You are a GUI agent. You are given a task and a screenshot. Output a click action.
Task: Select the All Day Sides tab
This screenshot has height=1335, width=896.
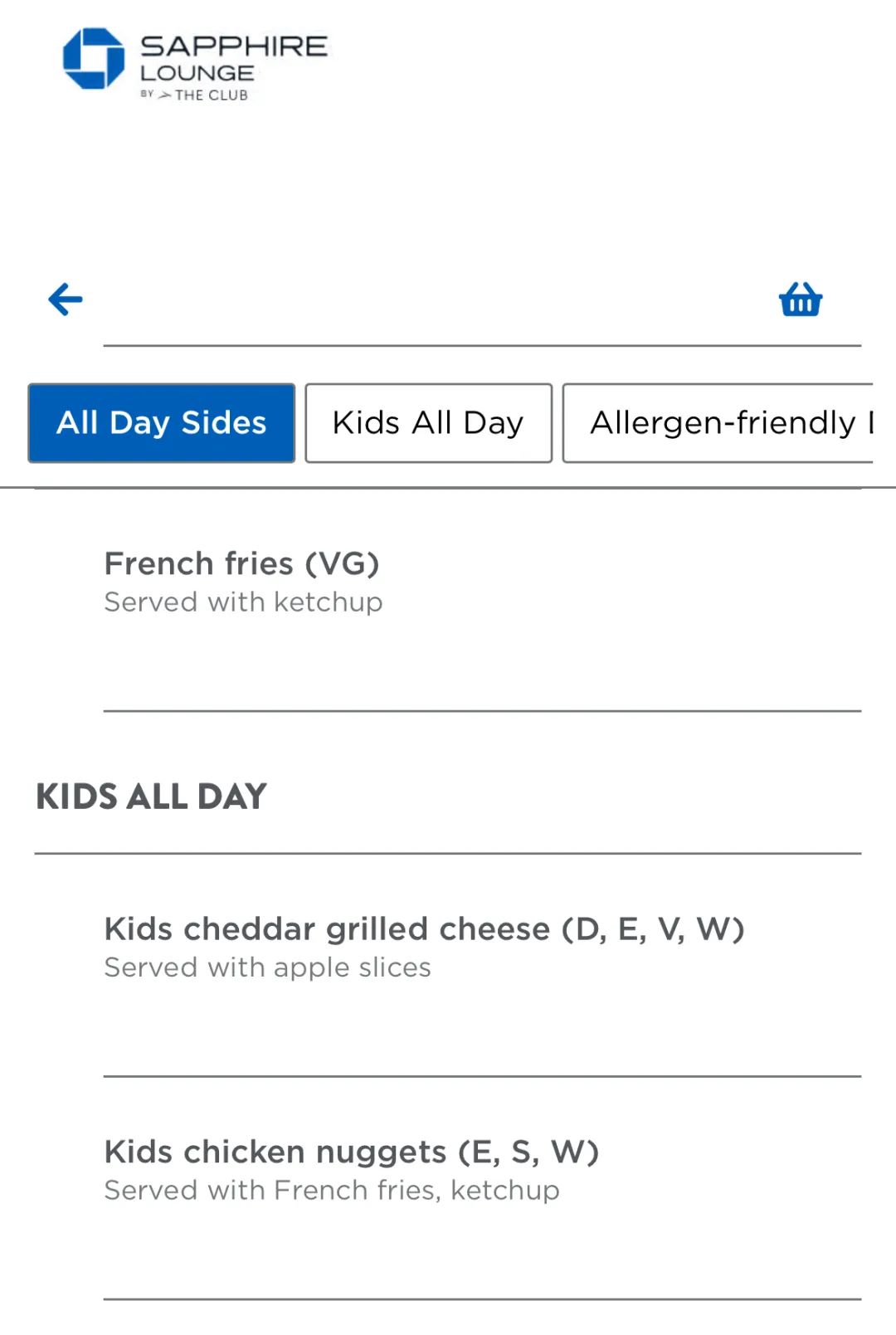162,423
